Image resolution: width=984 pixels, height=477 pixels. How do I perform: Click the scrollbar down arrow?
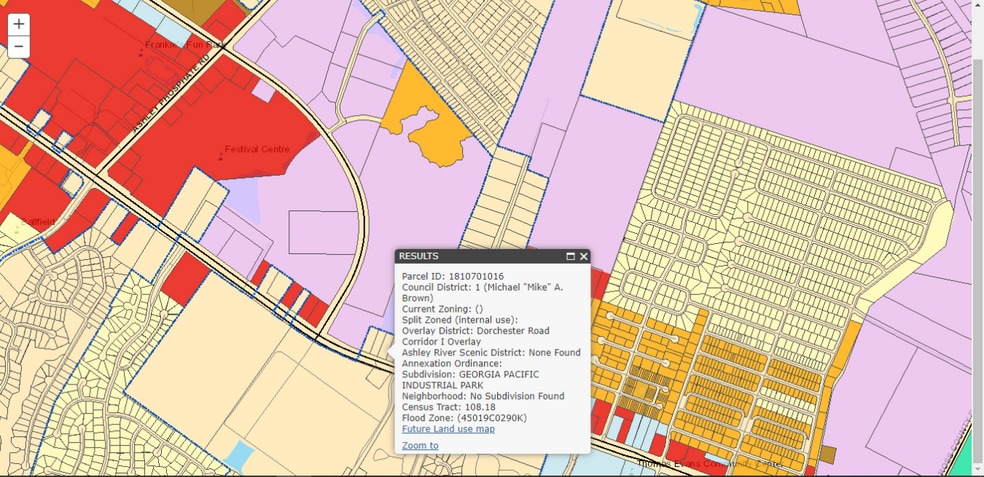977,470
